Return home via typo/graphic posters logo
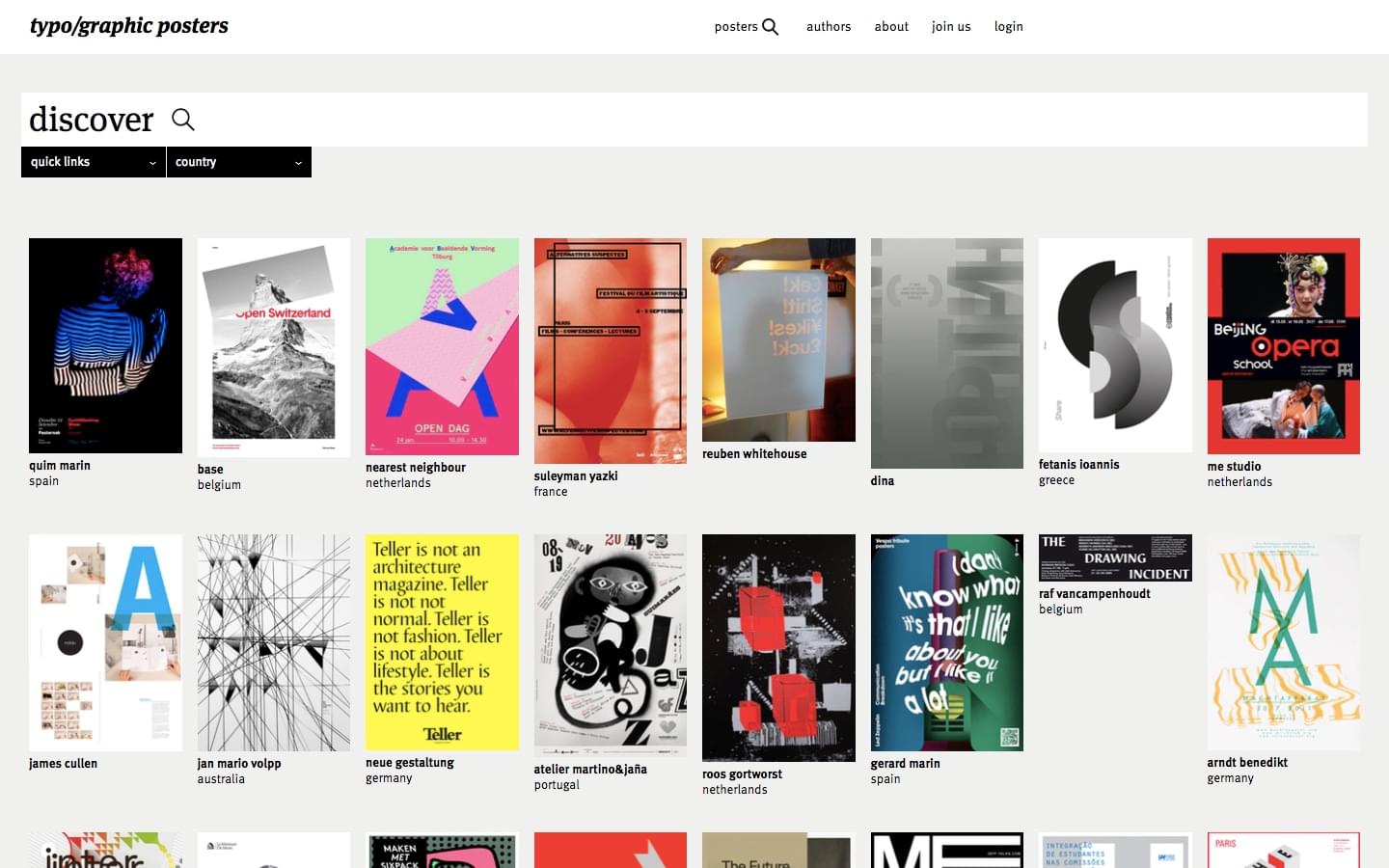Screen dimensions: 1389x868 (x=129, y=26)
